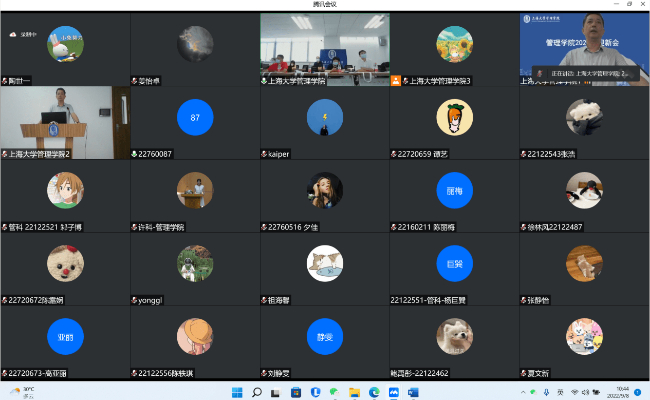The image size is (650, 400).
Task: Click the mic icon beside 22760516 夕佳
Action: click(x=264, y=227)
